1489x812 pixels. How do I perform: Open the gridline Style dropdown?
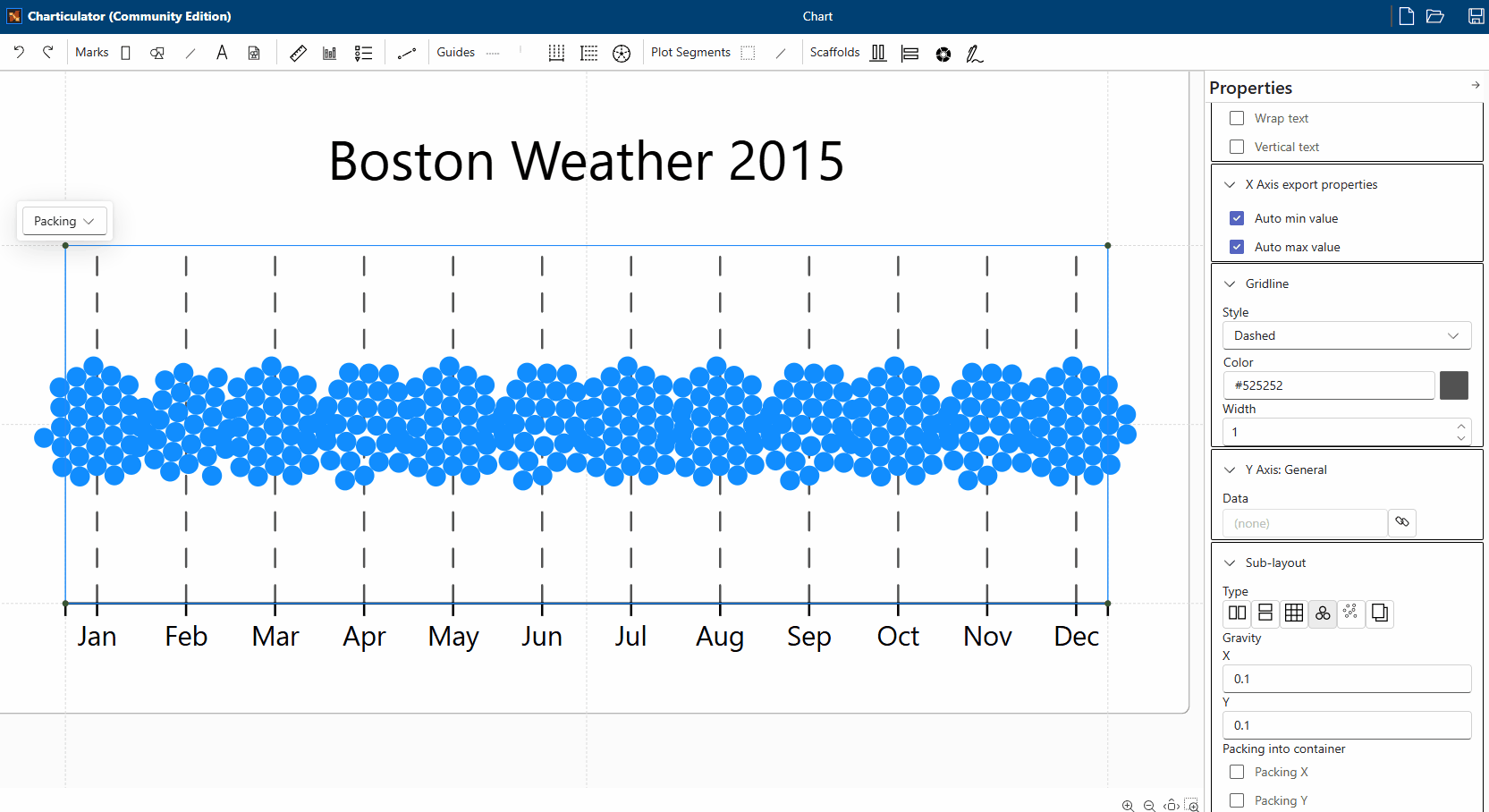1346,335
